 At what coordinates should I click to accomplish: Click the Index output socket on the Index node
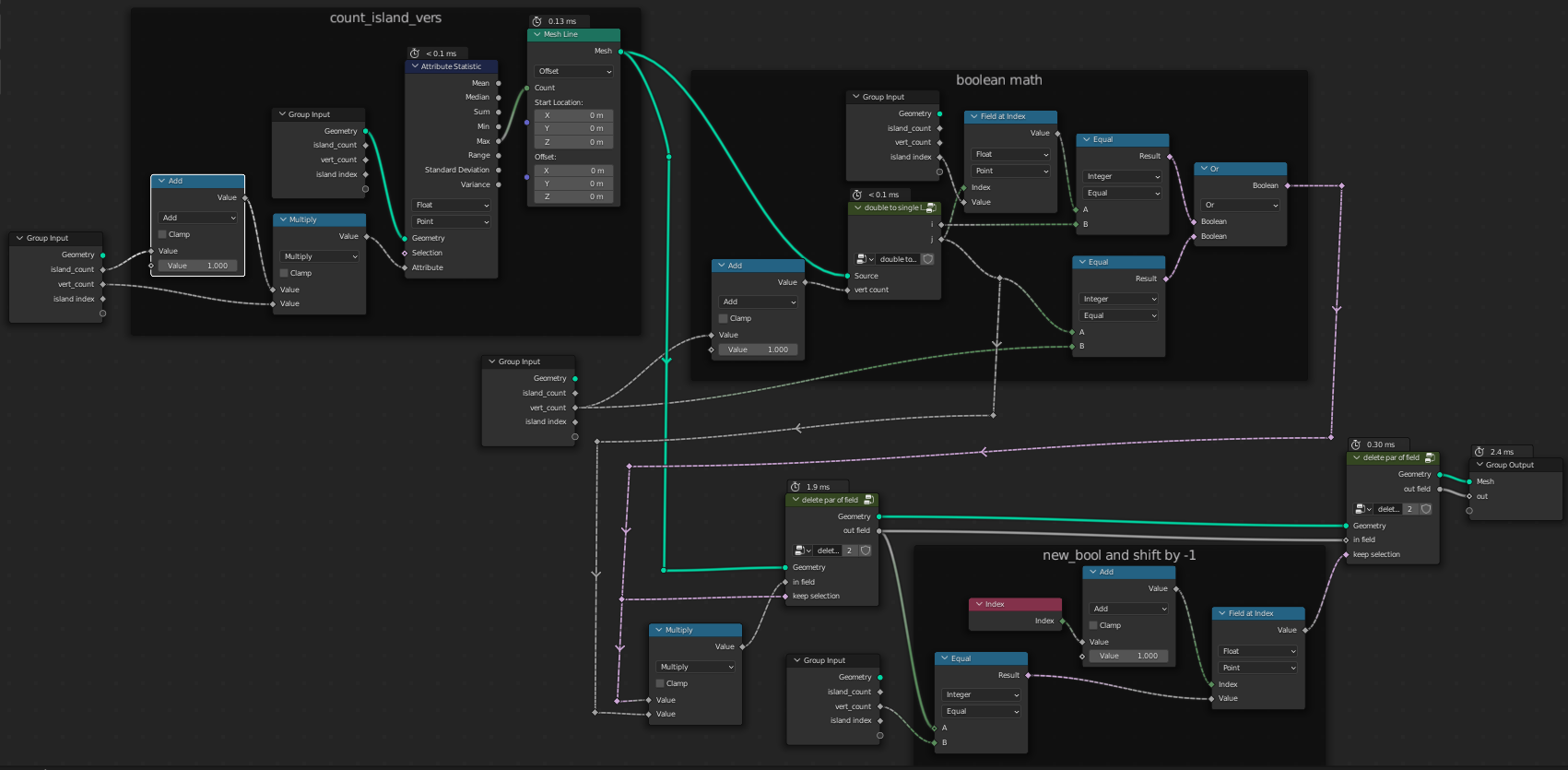coord(1063,621)
